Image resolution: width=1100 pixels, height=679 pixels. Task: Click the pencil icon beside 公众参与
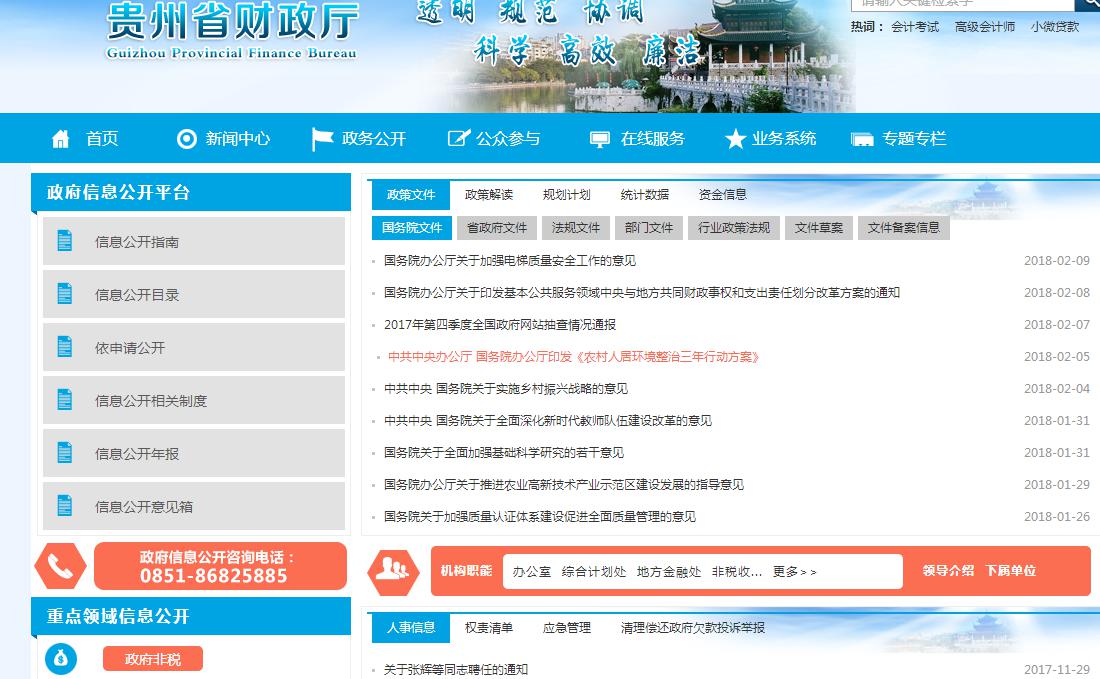[x=458, y=139]
